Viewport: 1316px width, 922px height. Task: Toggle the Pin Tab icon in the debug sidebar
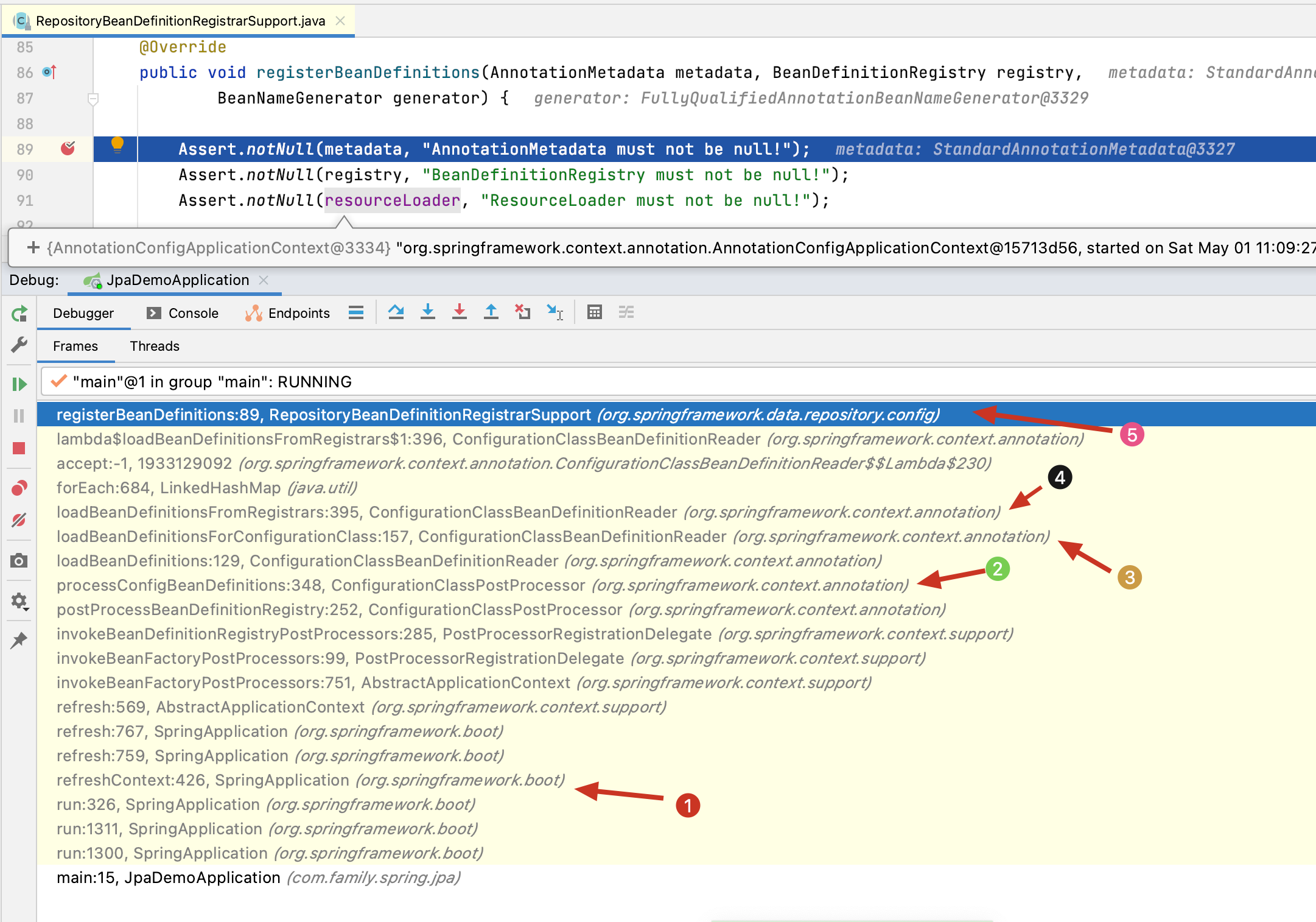pos(19,641)
